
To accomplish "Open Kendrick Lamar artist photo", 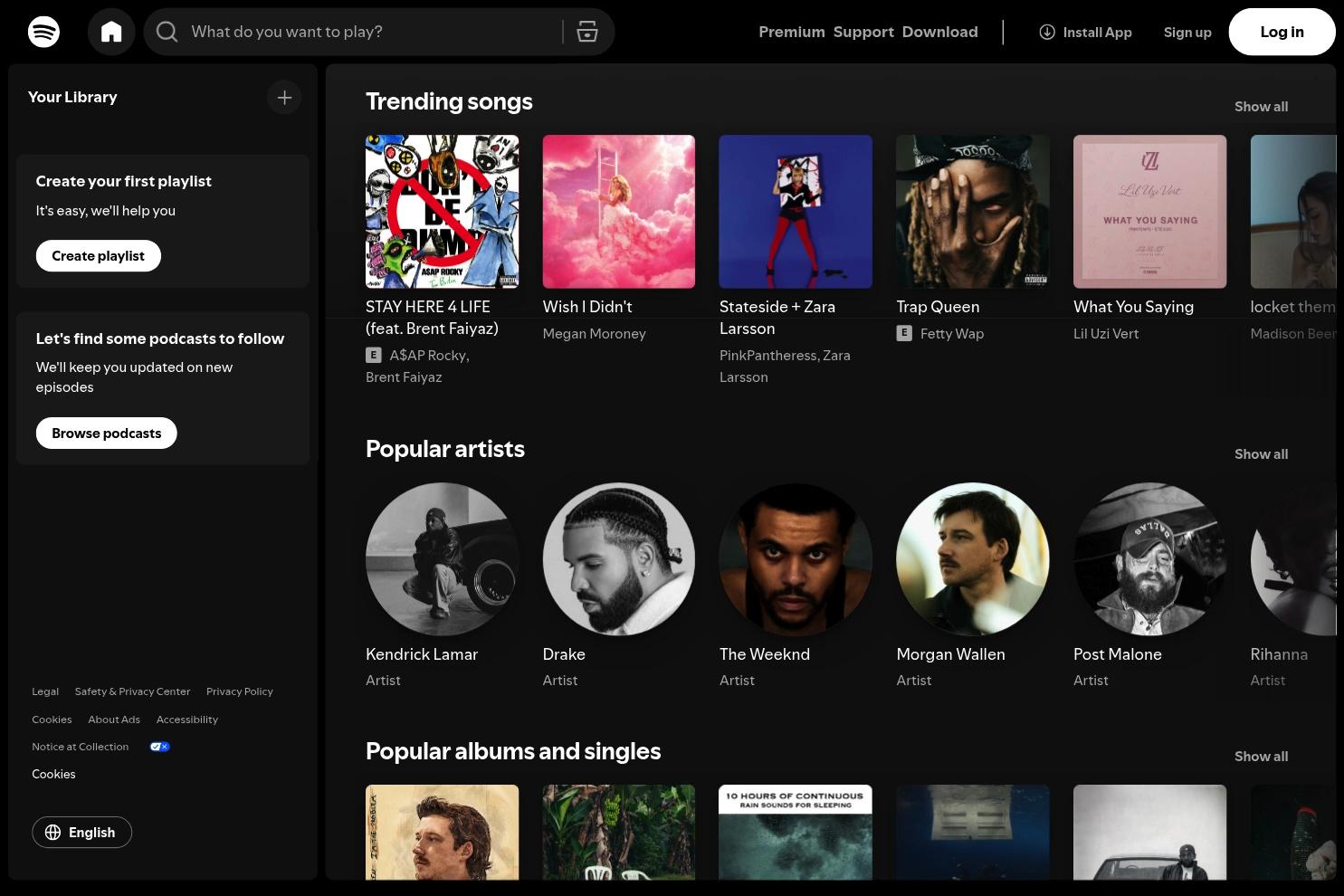I will point(442,559).
